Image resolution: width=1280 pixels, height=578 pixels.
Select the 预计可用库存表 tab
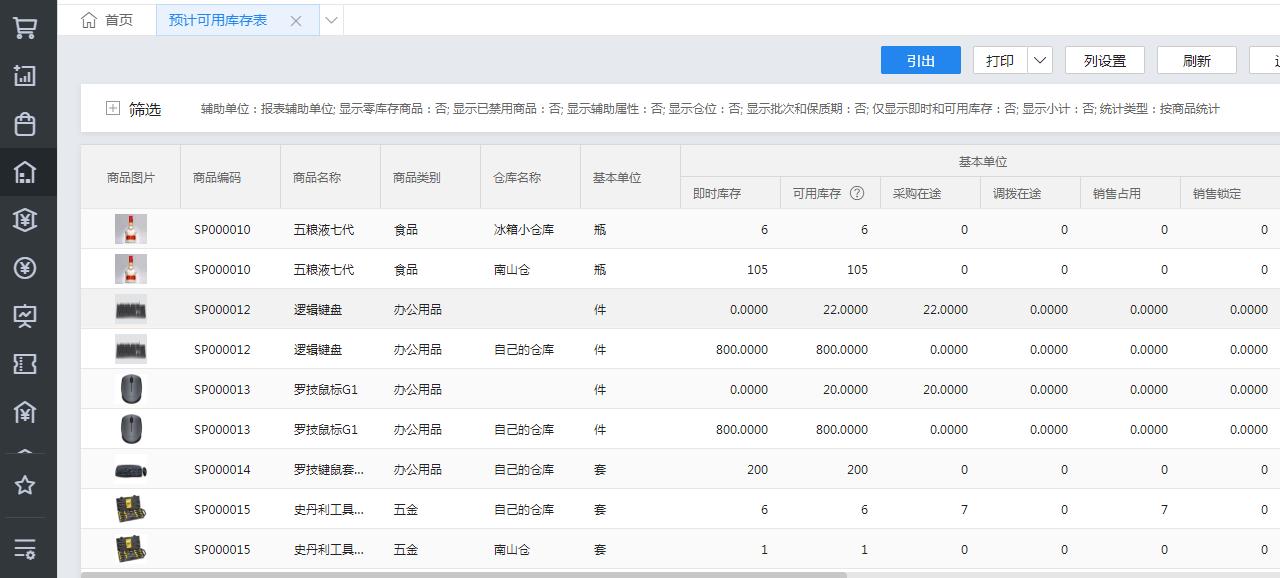click(218, 20)
